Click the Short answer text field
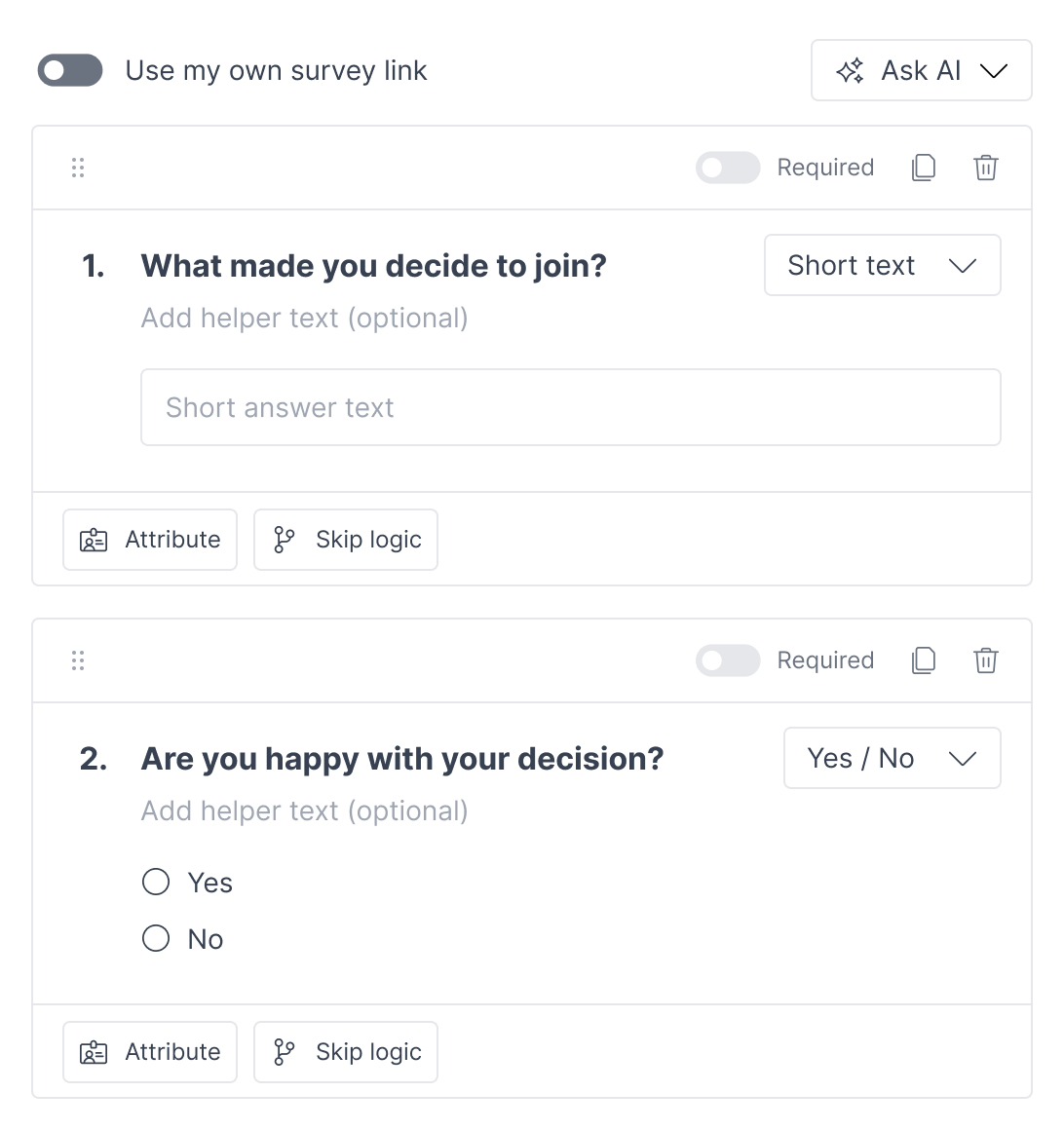The width and height of the screenshot is (1064, 1130). [x=571, y=407]
